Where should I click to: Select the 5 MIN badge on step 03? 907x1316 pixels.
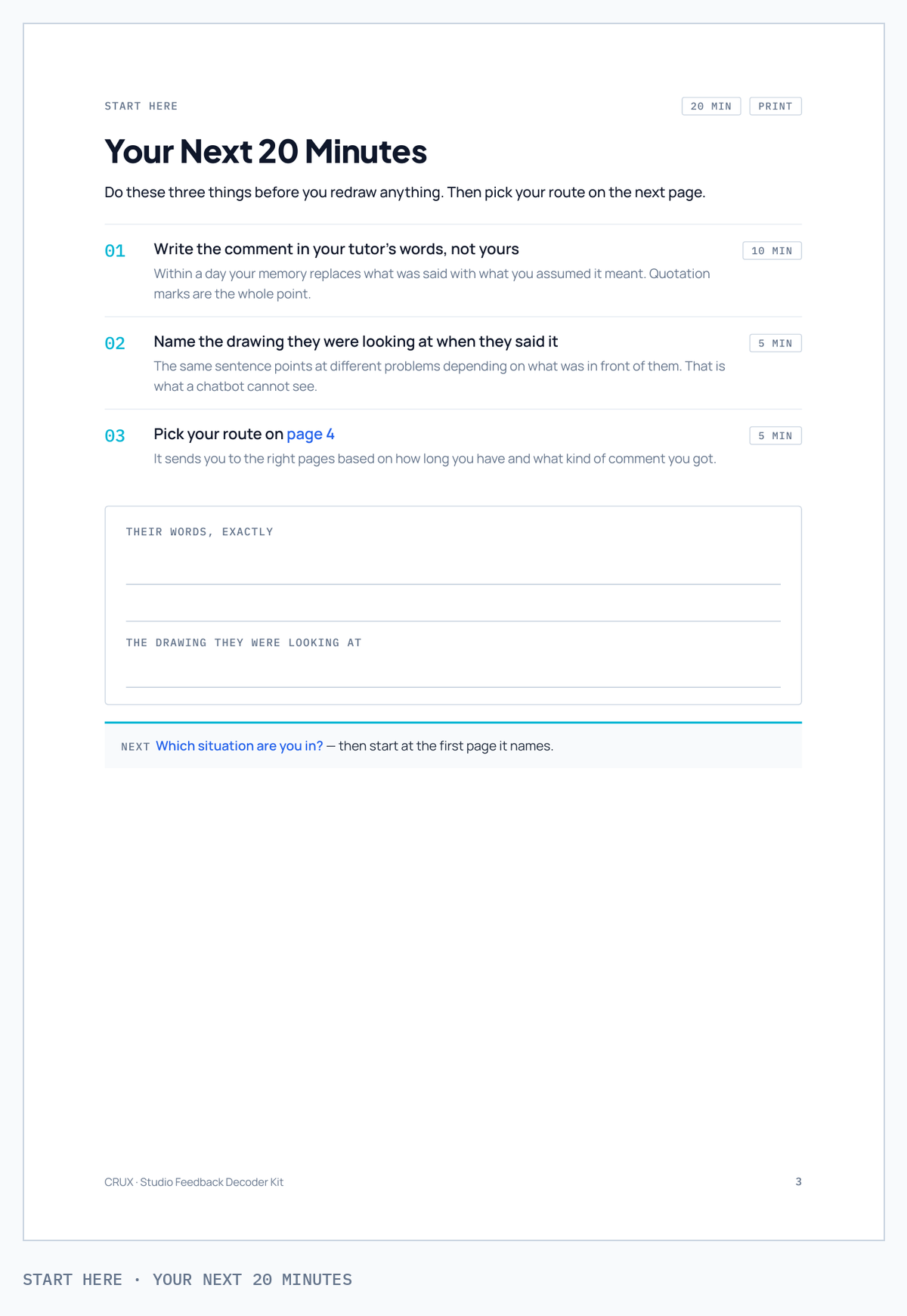tap(775, 435)
